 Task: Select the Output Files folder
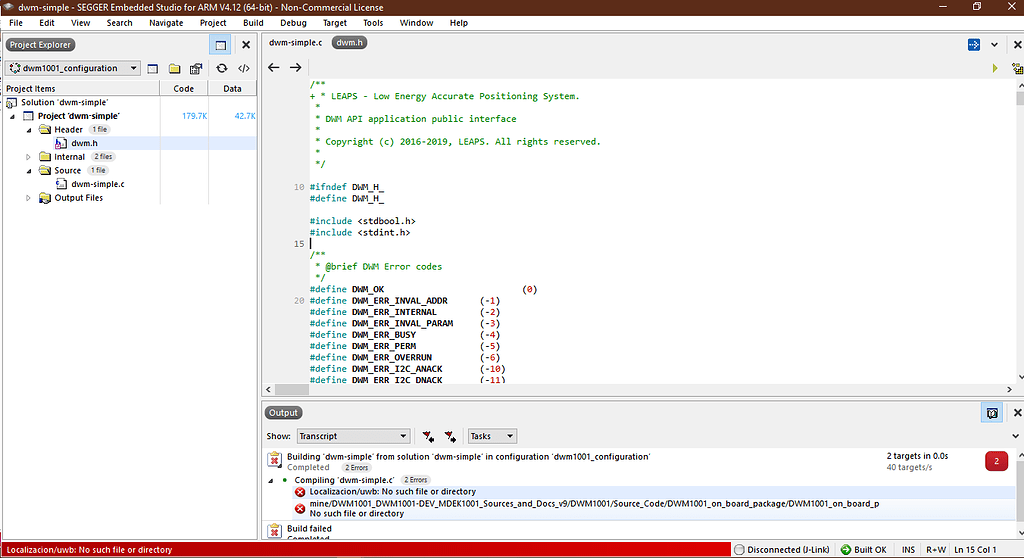[78, 198]
